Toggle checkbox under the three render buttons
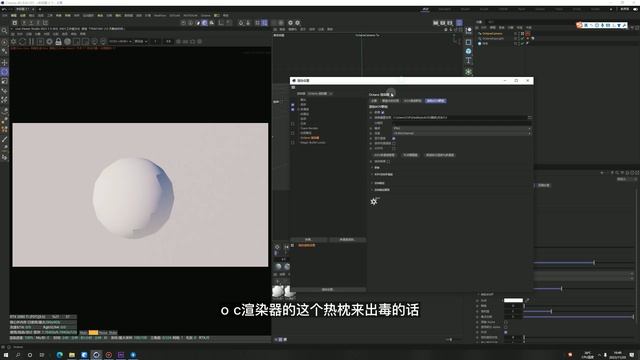640x360 pixels. [x=388, y=162]
